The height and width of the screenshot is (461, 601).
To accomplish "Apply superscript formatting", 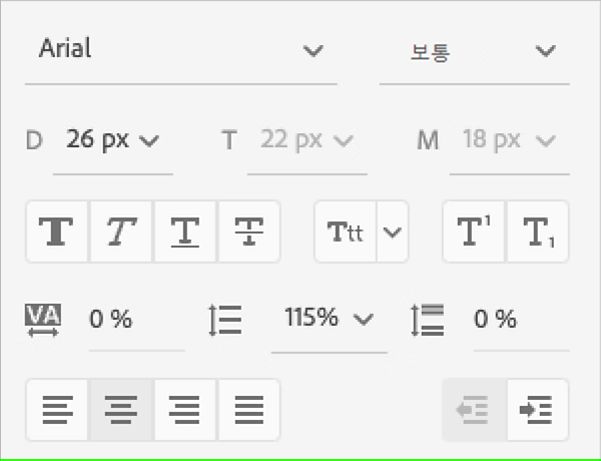I will 474,232.
